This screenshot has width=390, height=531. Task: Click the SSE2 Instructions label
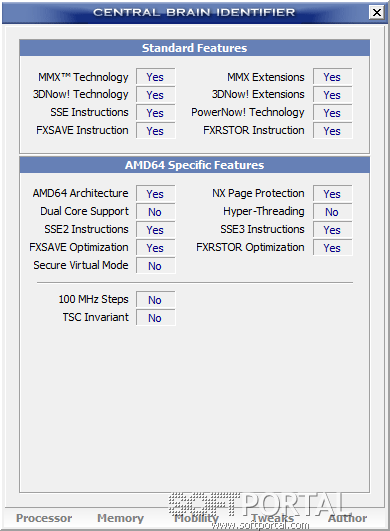[86, 229]
